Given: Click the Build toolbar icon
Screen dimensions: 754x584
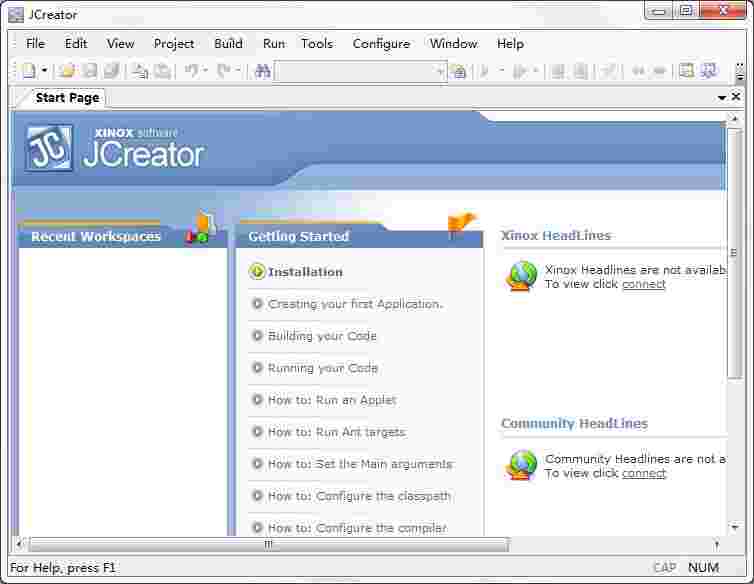Looking at the screenshot, I should [484, 71].
